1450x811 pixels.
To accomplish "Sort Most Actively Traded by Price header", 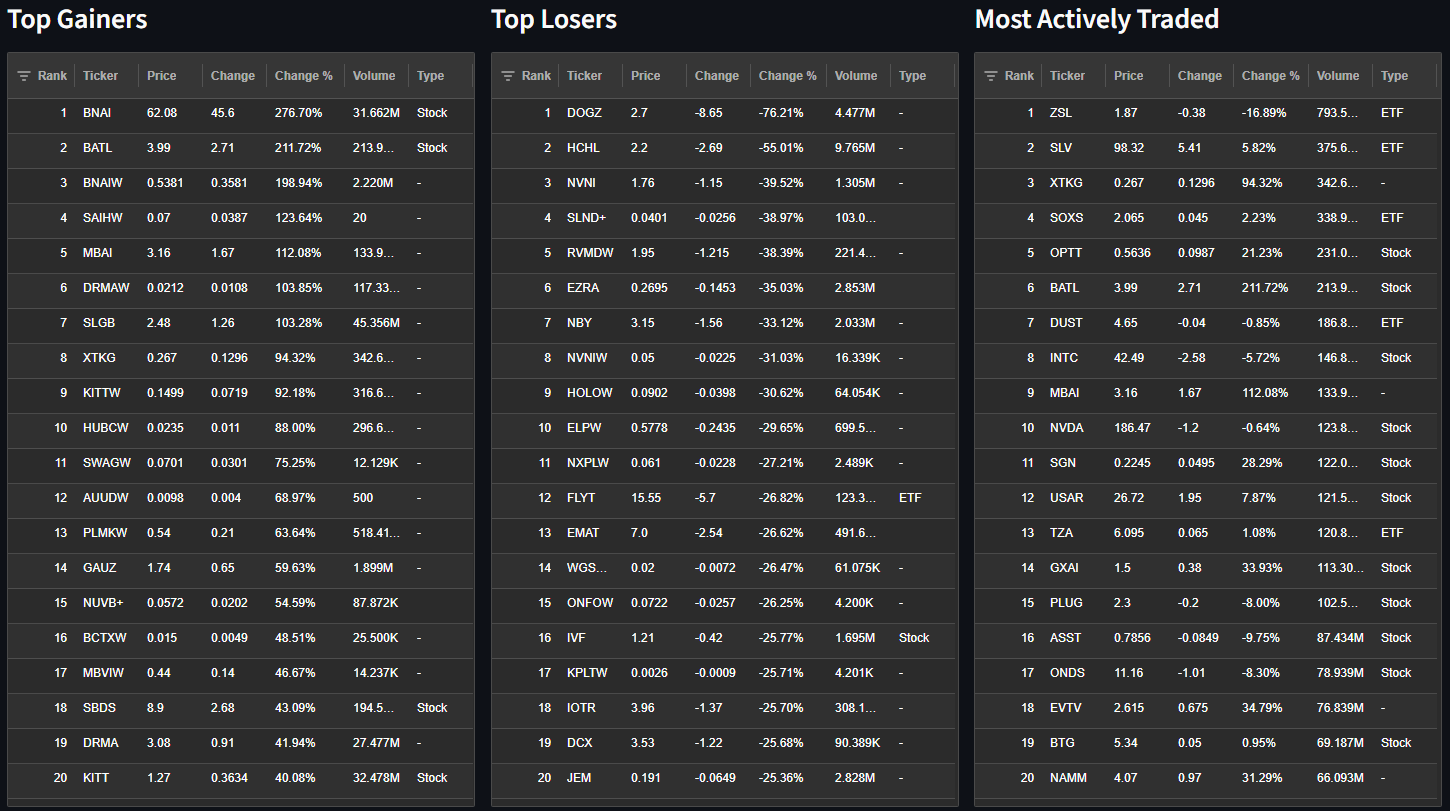I will coord(1129,76).
